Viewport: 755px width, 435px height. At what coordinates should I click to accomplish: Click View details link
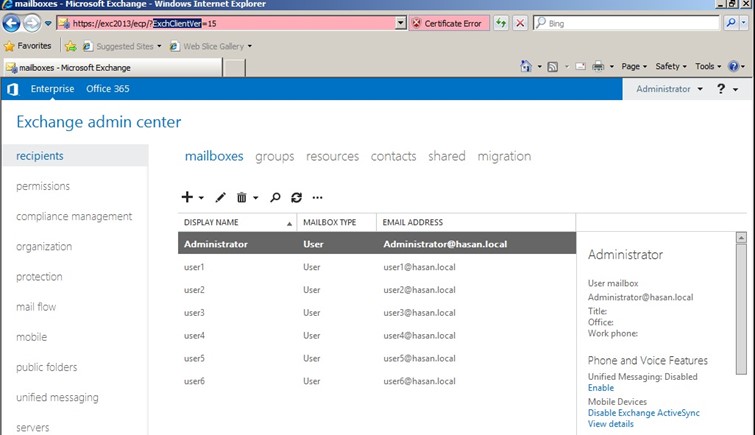(x=611, y=424)
